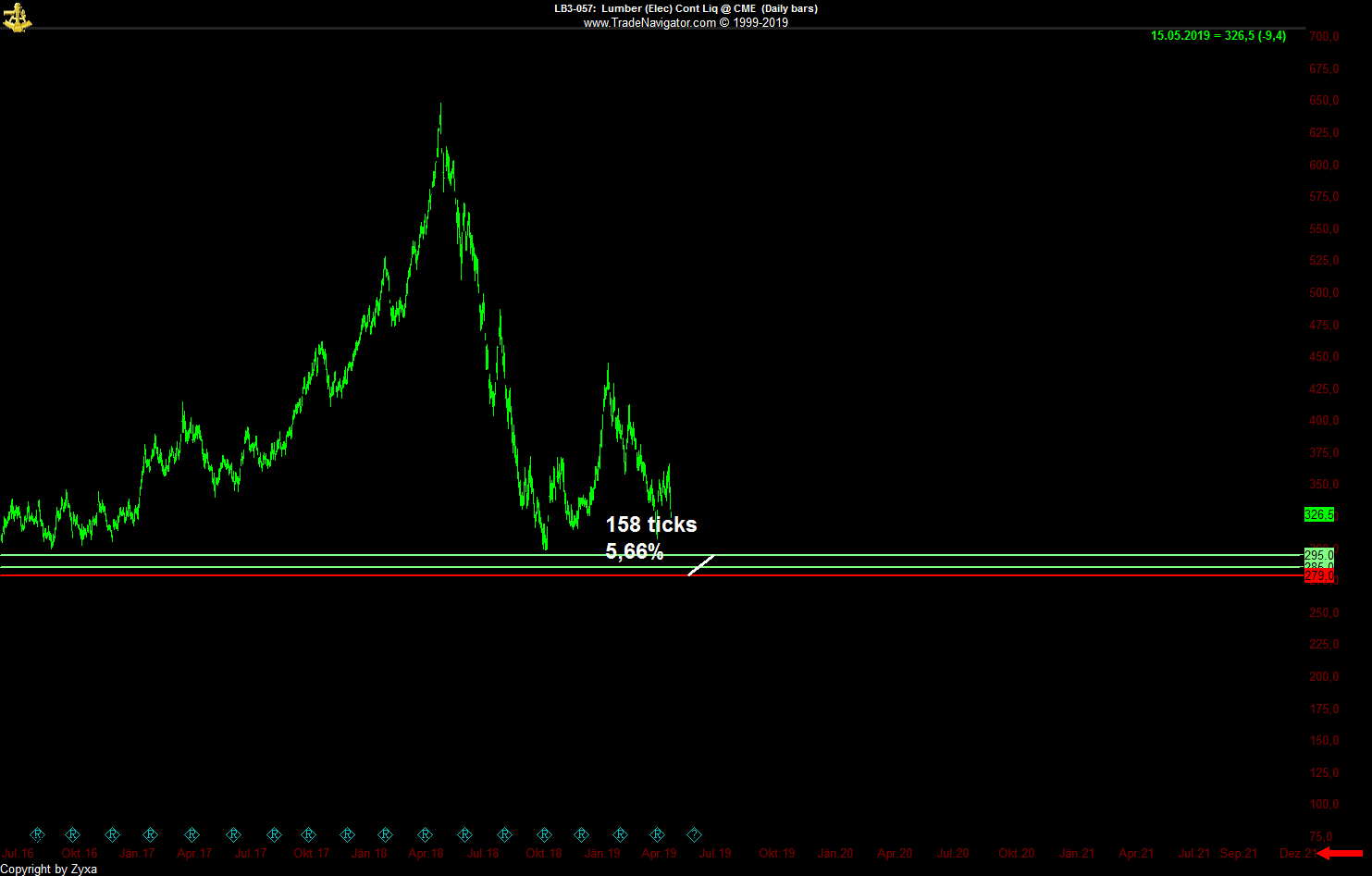Click the 'Copyright by Zyxa' text
The height and width of the screenshot is (876, 1372).
coord(49,869)
